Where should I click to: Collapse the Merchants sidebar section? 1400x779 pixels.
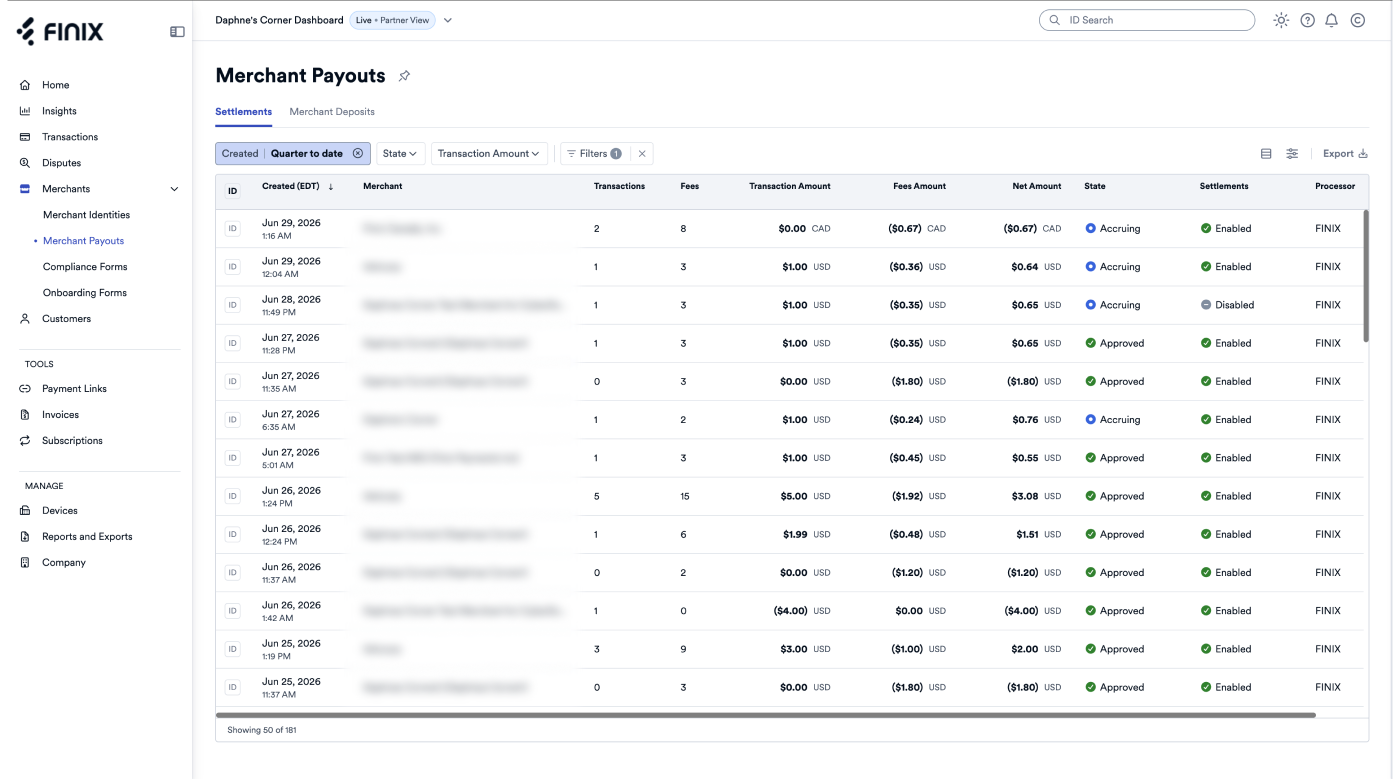click(175, 189)
